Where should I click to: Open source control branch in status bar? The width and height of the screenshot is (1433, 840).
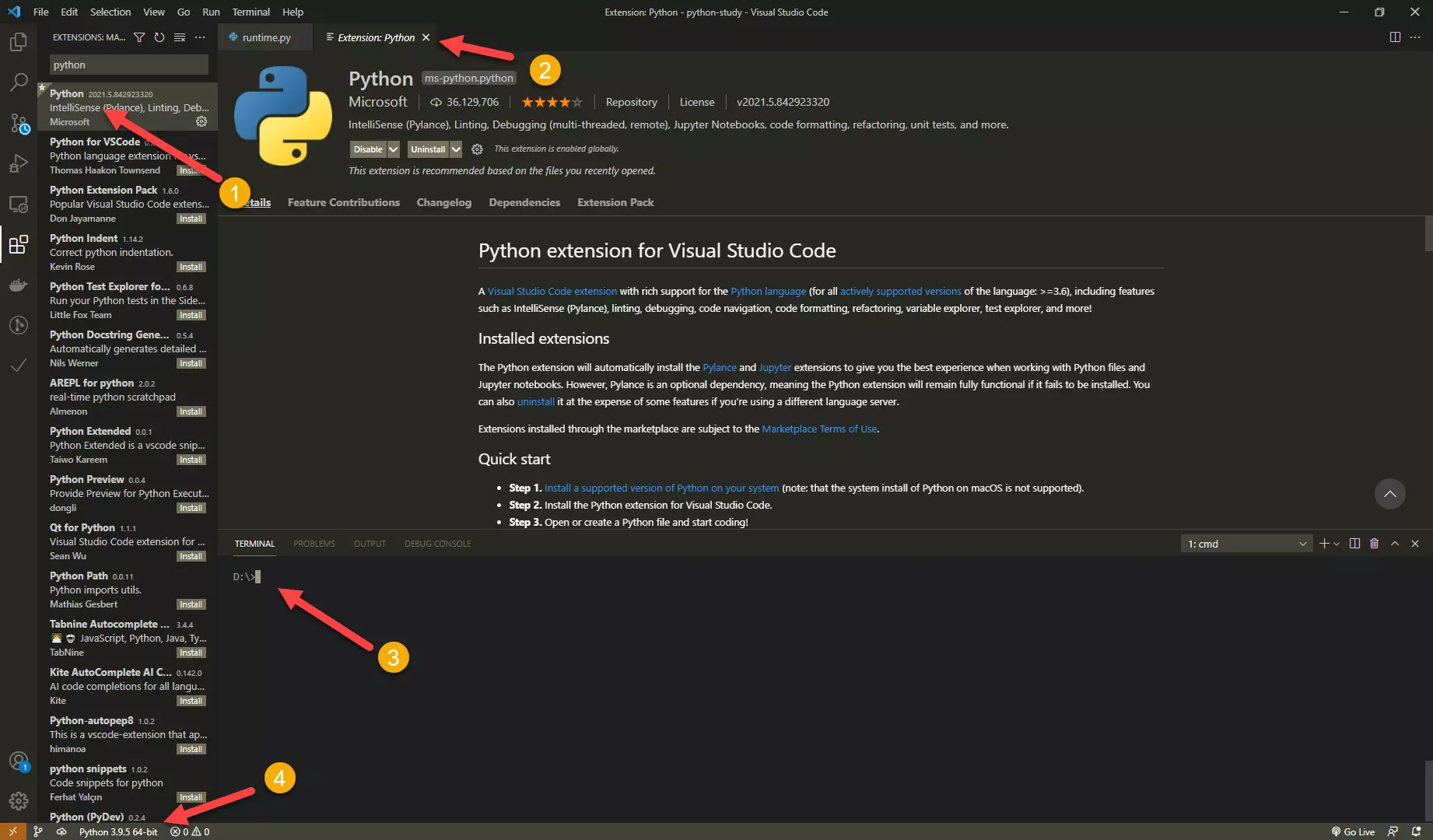pyautogui.click(x=37, y=831)
